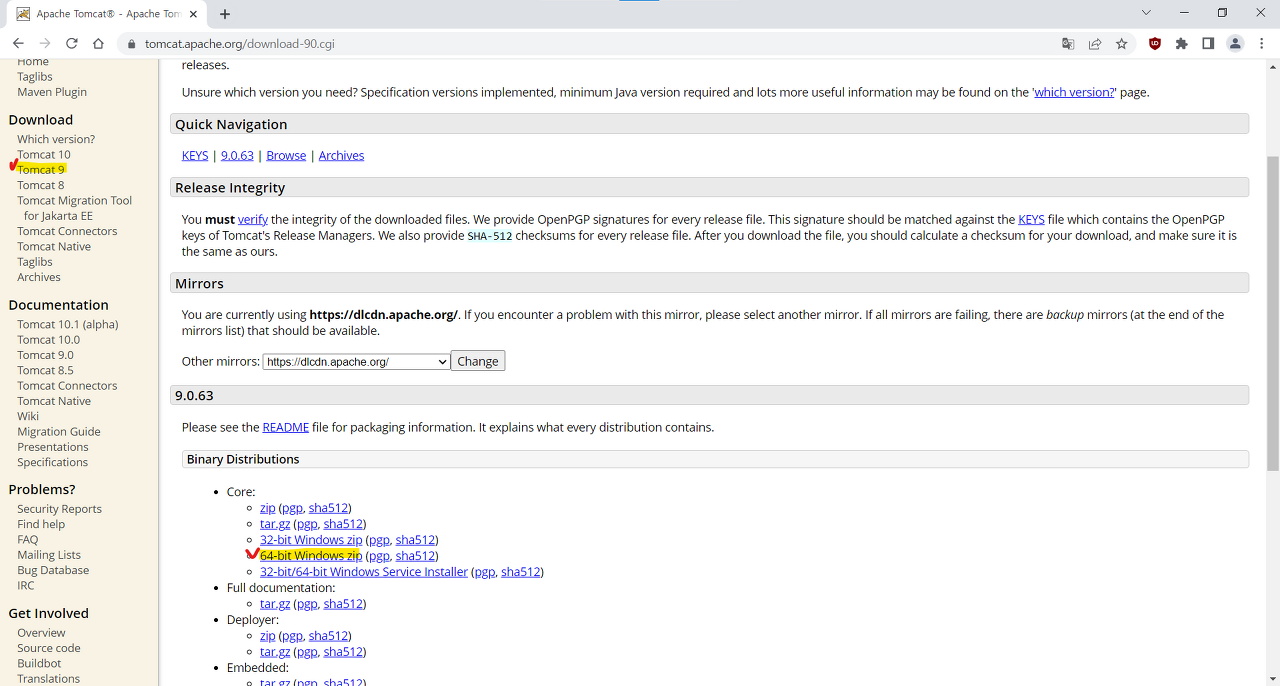
Task: Share this page icon
Action: pos(1095,43)
